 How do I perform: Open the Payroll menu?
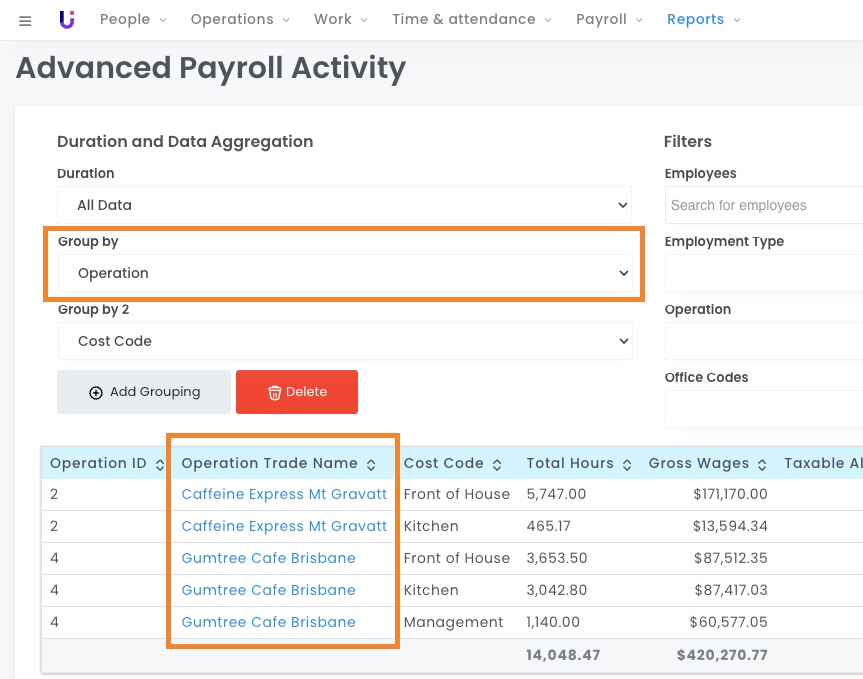point(610,19)
